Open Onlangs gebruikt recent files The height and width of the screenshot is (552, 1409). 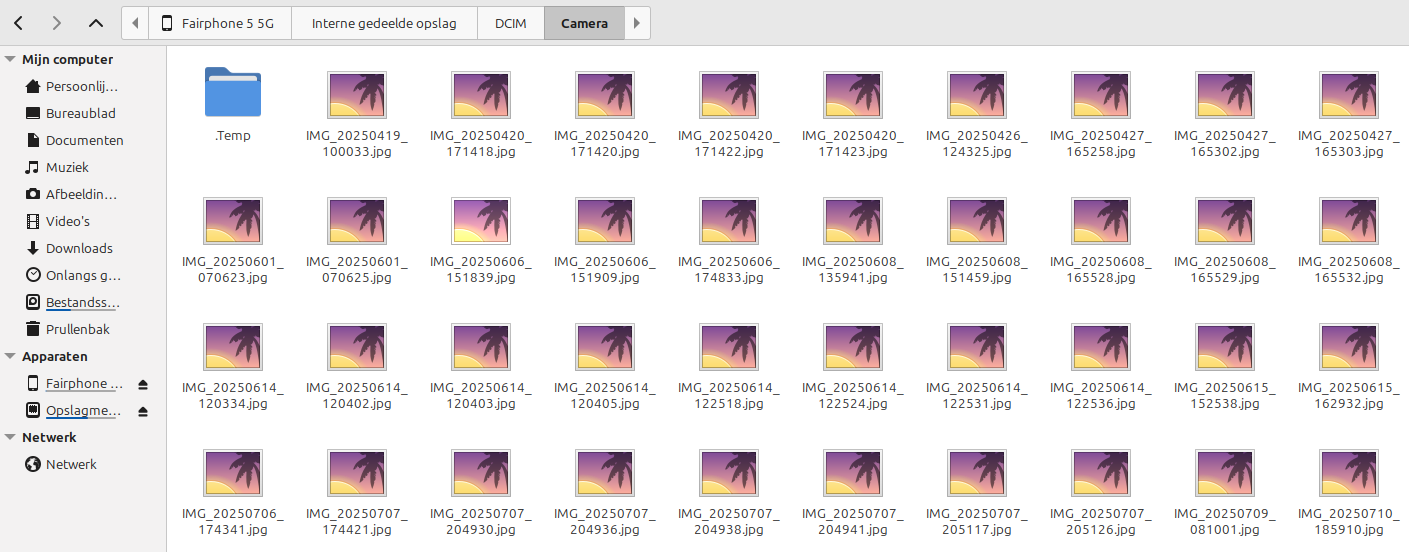(82, 275)
